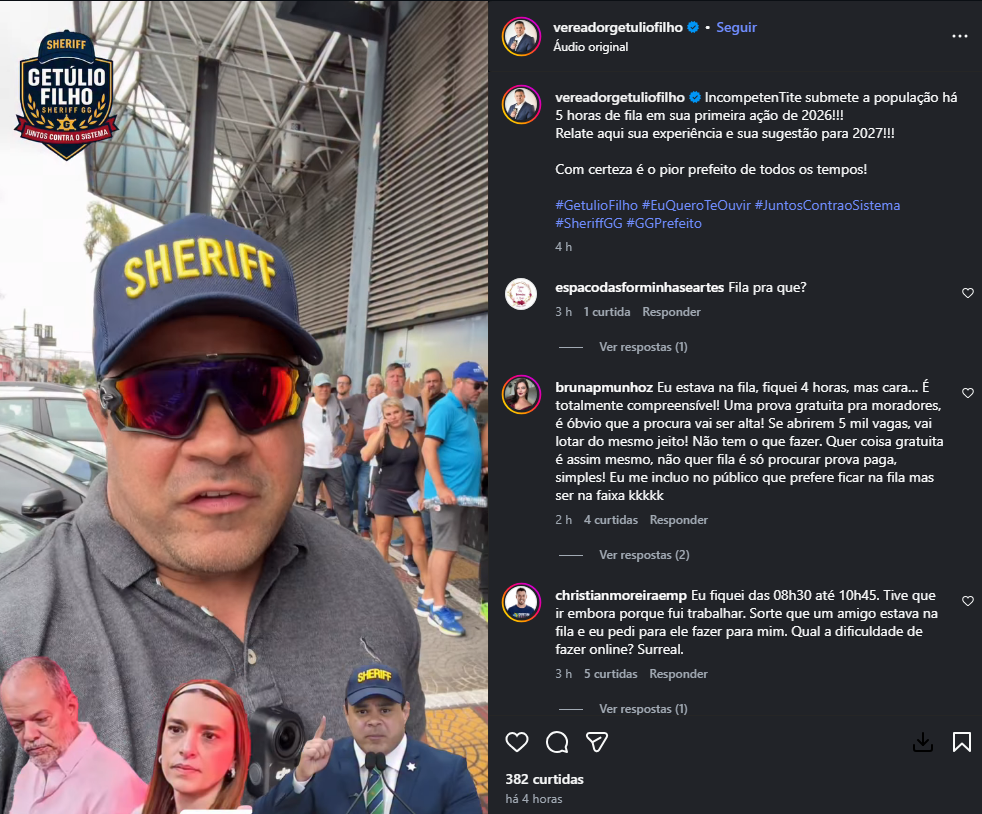This screenshot has height=814, width=982.
Task: Open the #GetulioFilho hashtag
Action: point(596,205)
